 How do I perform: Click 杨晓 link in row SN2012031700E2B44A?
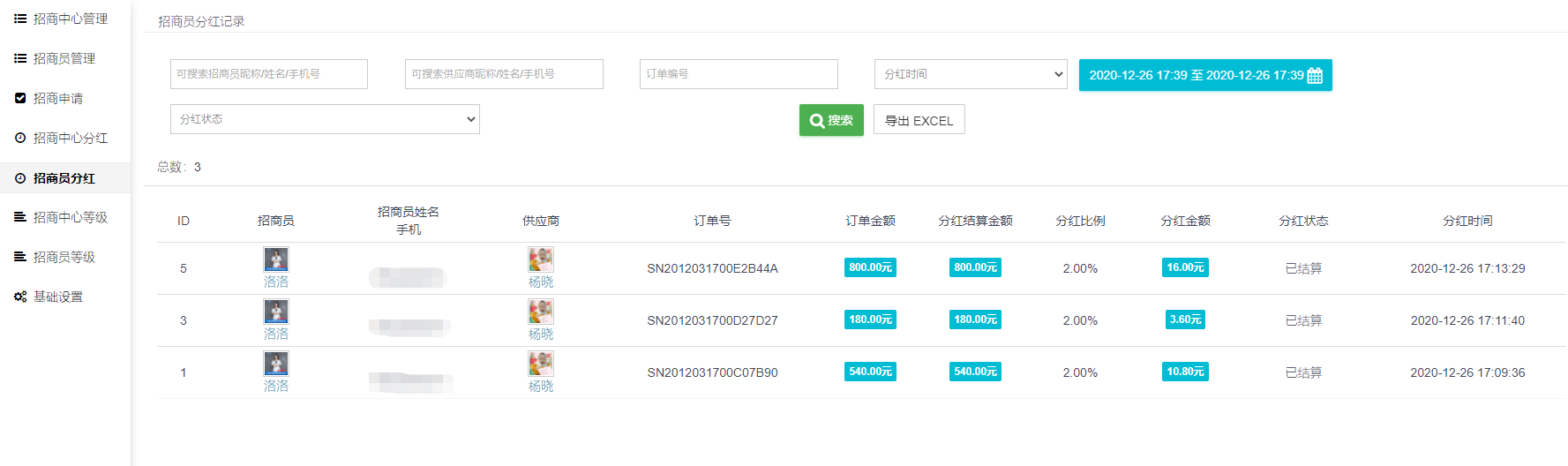[x=541, y=282]
